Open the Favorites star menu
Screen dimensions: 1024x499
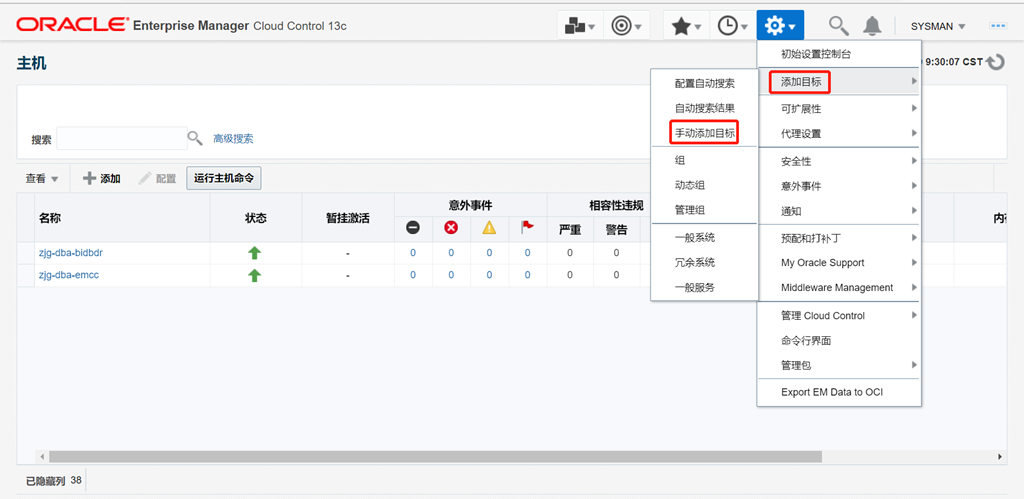[x=686, y=26]
